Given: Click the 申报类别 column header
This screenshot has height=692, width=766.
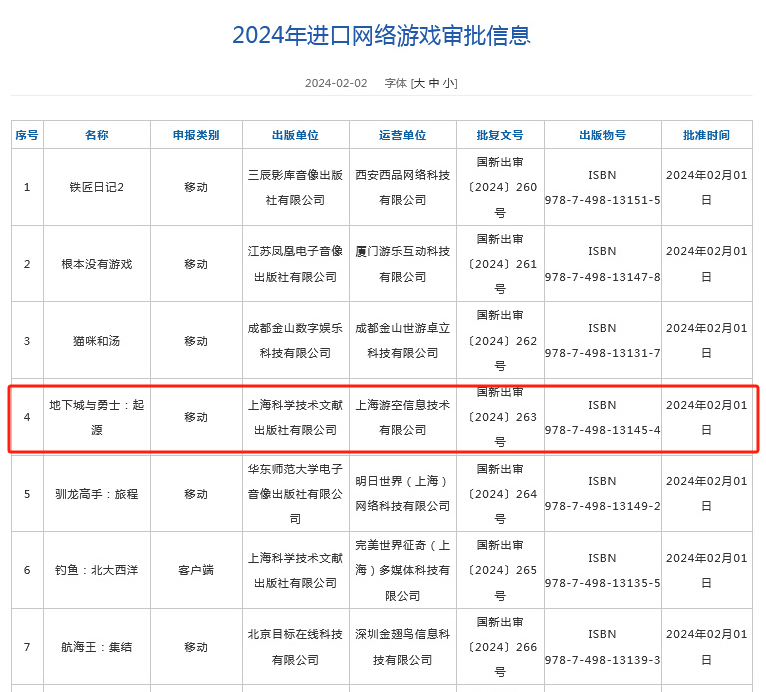Looking at the screenshot, I should pyautogui.click(x=196, y=135).
